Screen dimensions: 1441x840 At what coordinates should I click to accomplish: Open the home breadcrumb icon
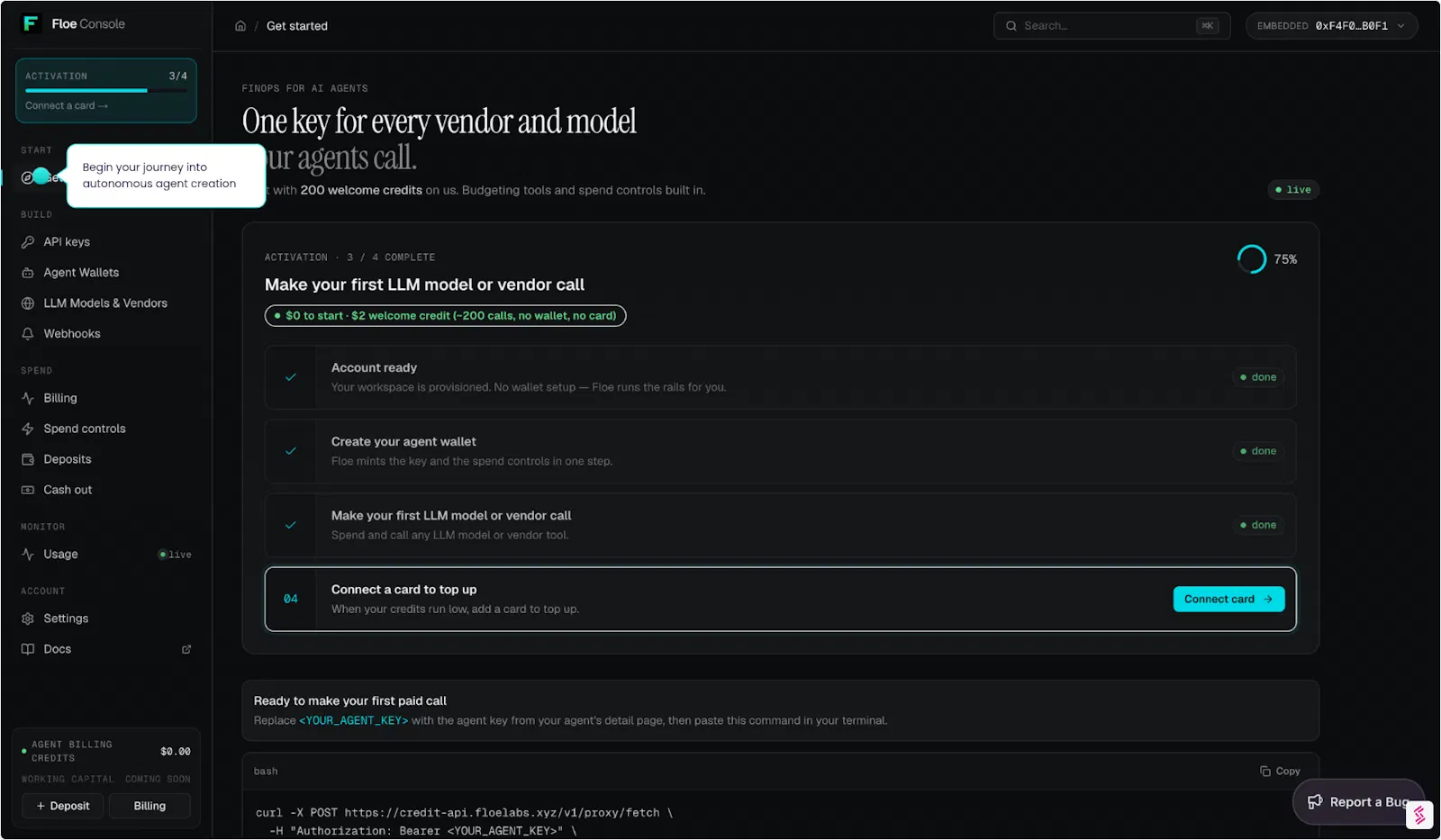[x=240, y=26]
